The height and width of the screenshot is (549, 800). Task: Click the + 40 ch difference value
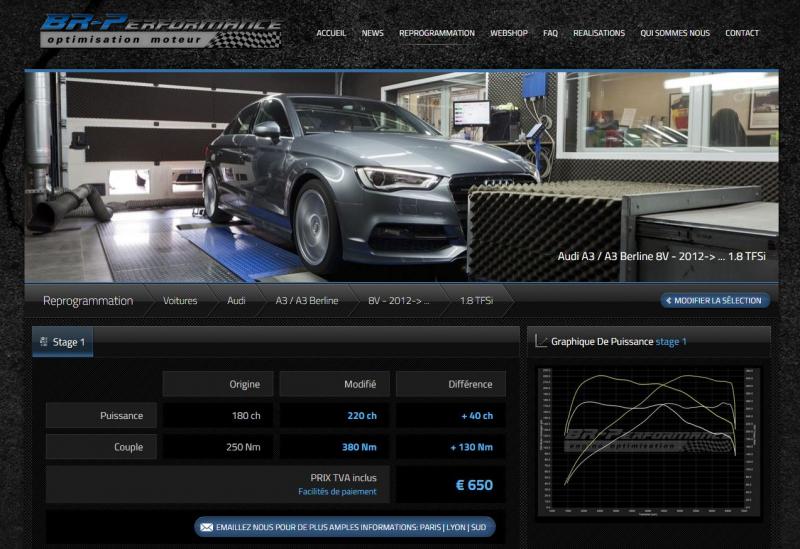pyautogui.click(x=477, y=416)
